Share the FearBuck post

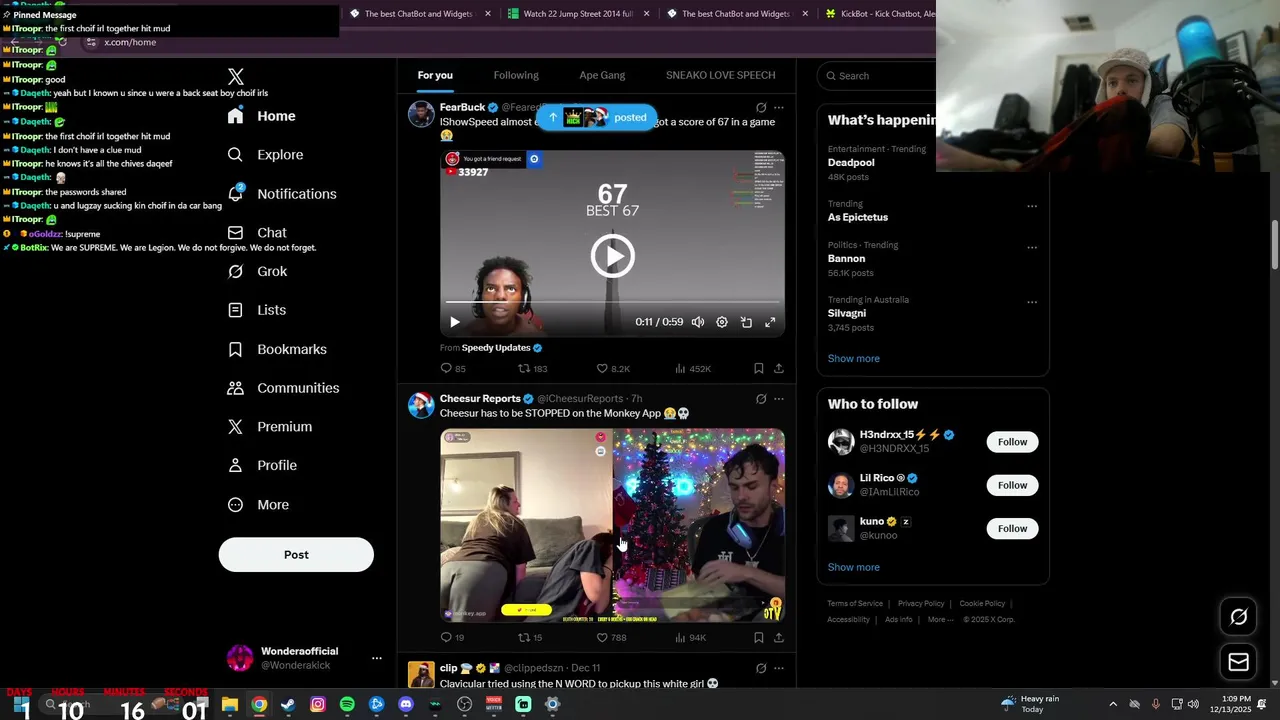click(x=779, y=369)
